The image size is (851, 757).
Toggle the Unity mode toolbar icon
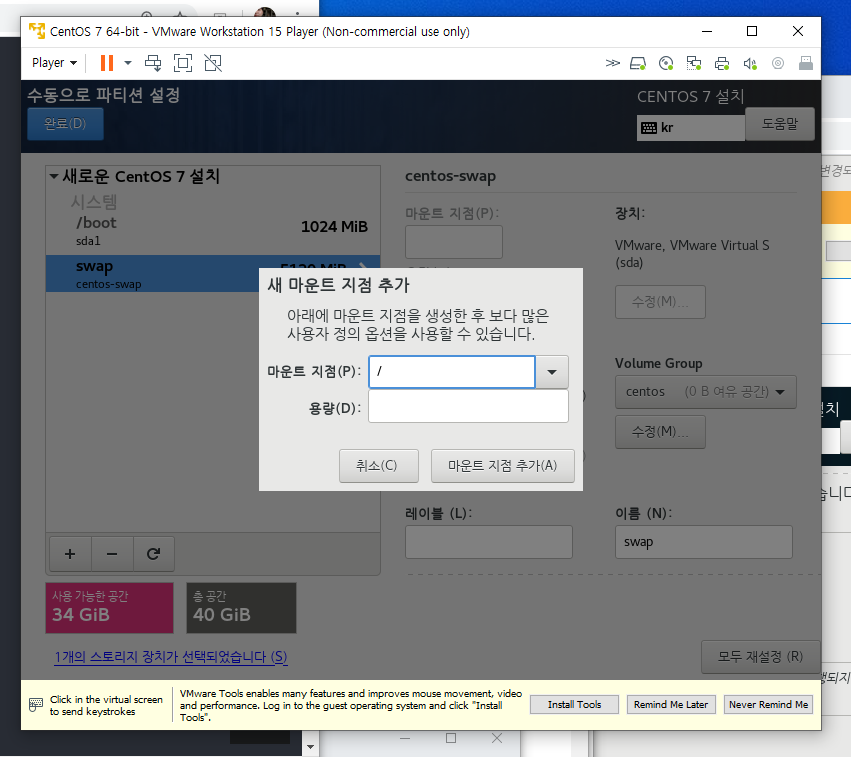coord(213,63)
